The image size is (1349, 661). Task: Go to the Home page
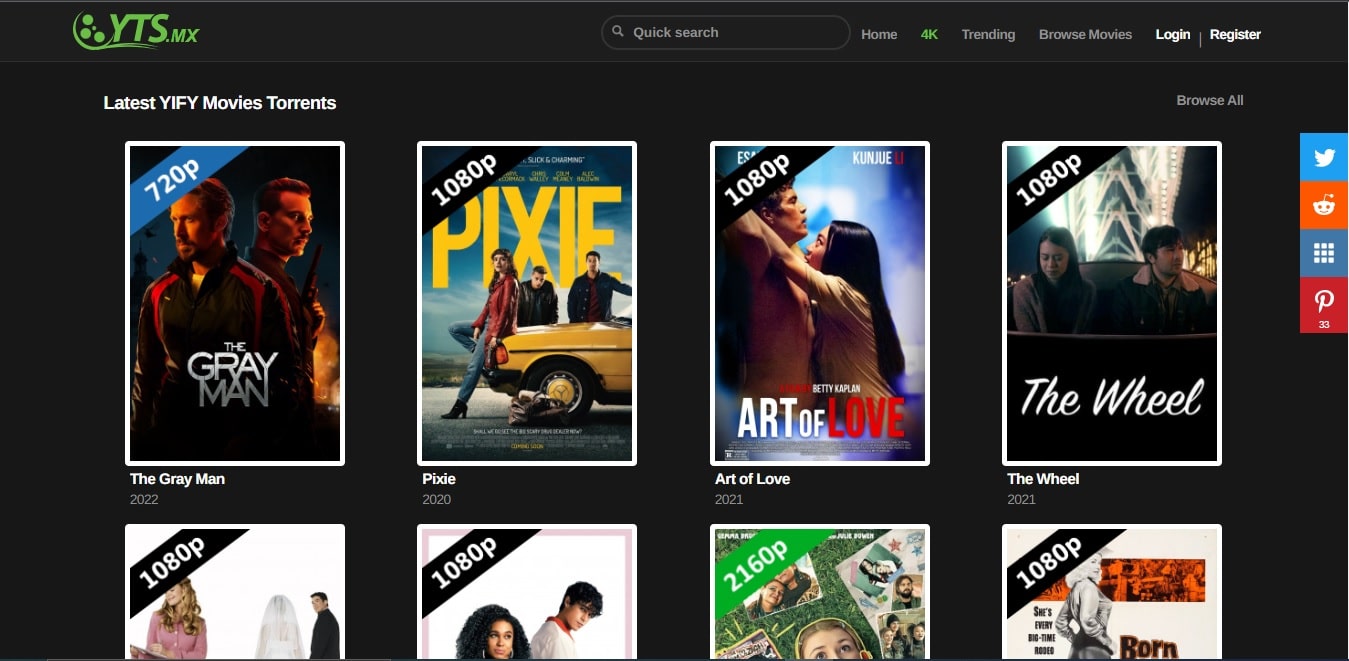coord(879,34)
